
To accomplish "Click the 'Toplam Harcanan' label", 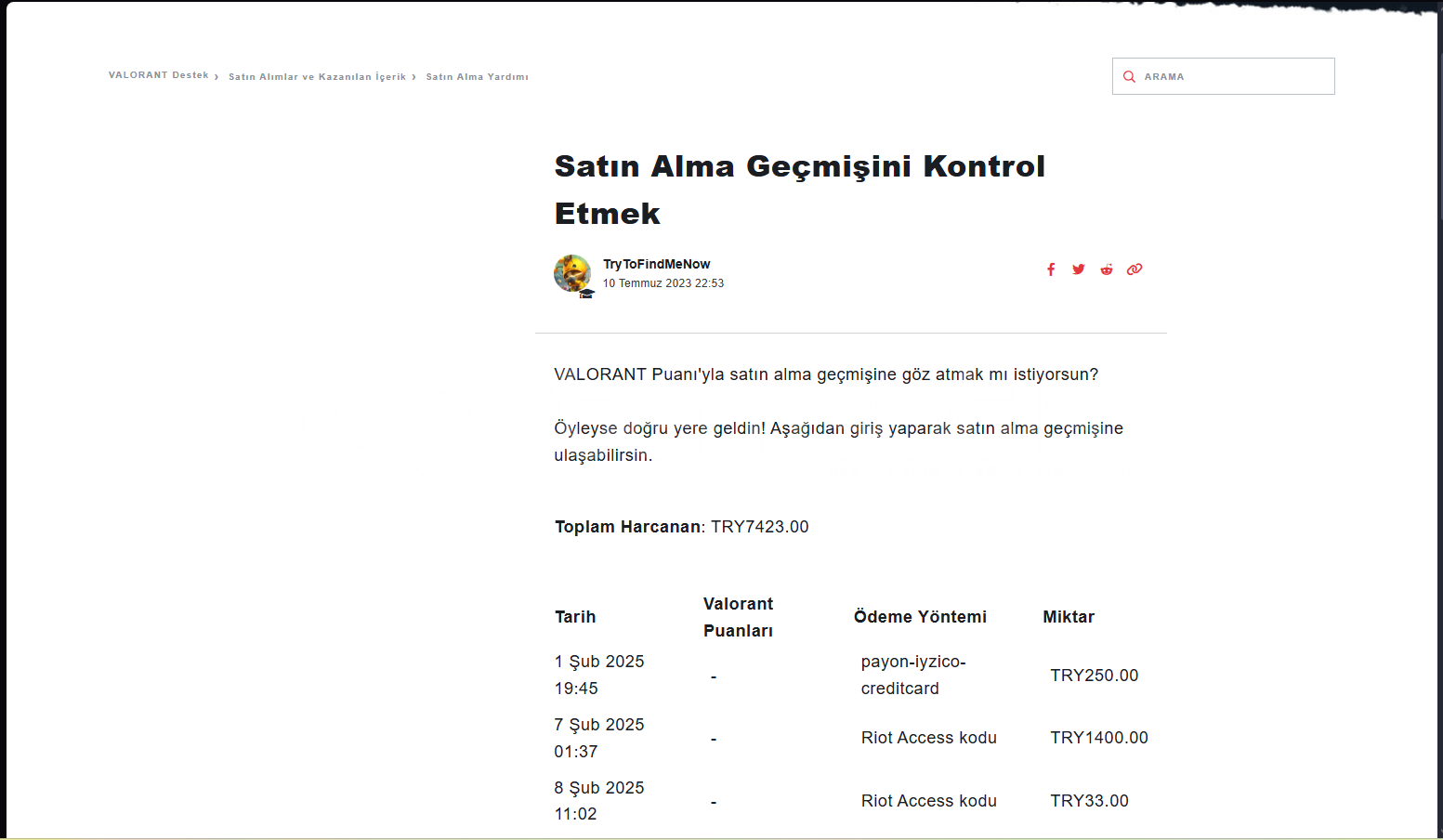I will (x=628, y=527).
